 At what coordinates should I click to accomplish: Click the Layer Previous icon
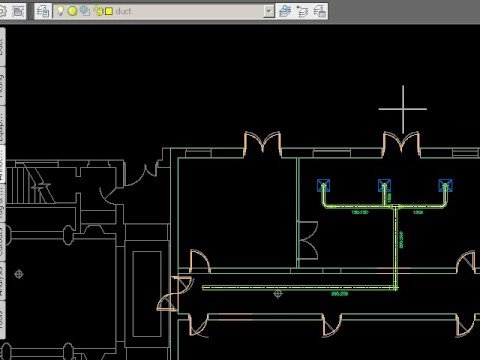[x=302, y=11]
